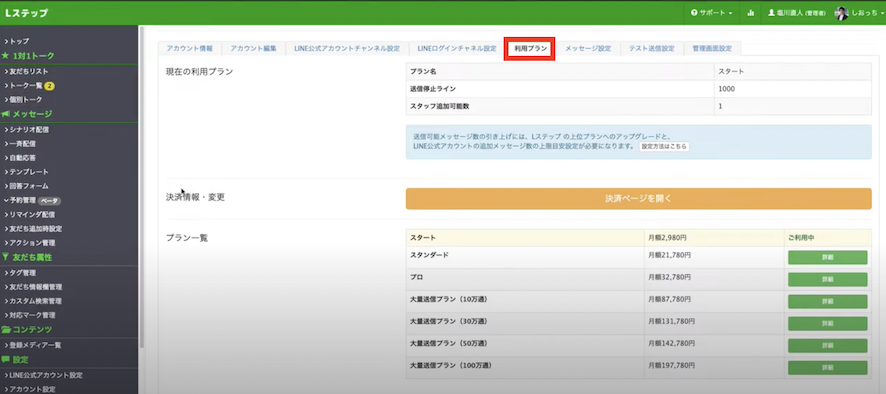Click the 設定 section header
Screen dimensions: 886x394
click(x=15, y=360)
